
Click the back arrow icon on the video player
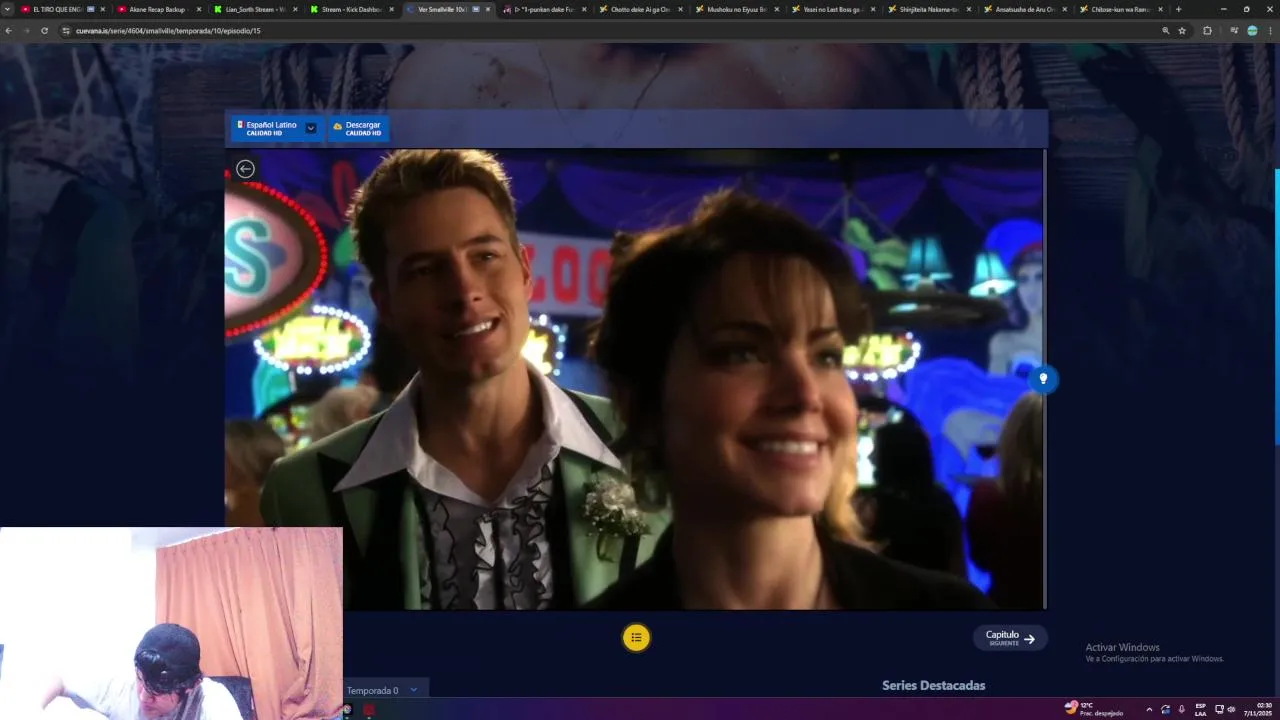click(245, 169)
